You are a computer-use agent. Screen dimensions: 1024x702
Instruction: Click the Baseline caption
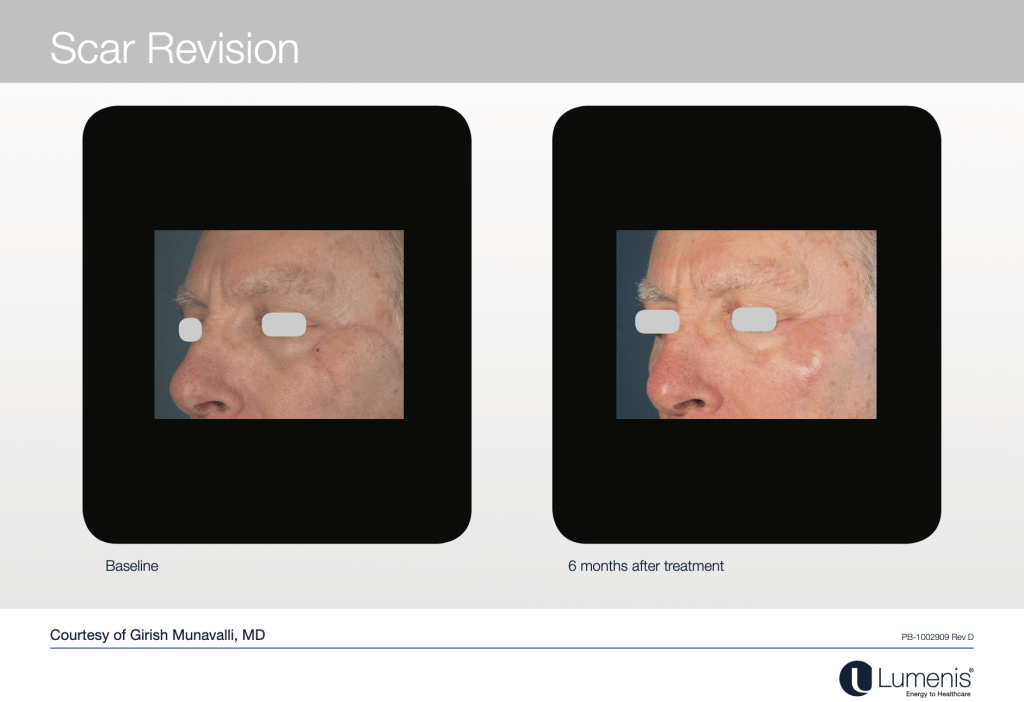[x=132, y=566]
